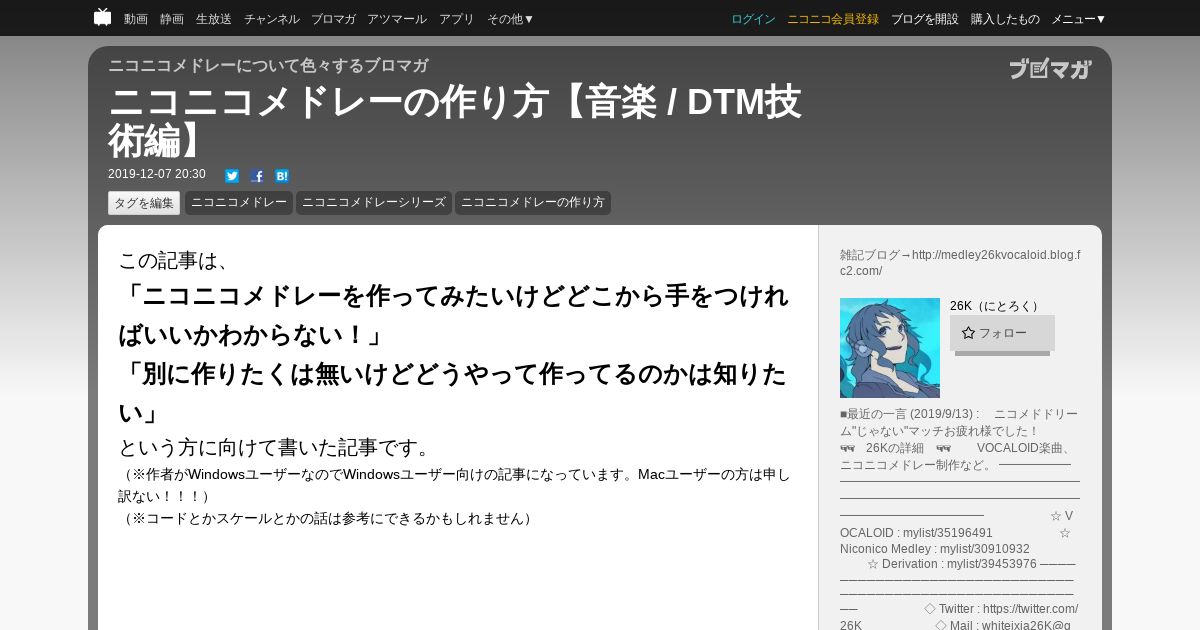This screenshot has height=630, width=1200.
Task: Share article on Twitter icon
Action: [x=232, y=176]
